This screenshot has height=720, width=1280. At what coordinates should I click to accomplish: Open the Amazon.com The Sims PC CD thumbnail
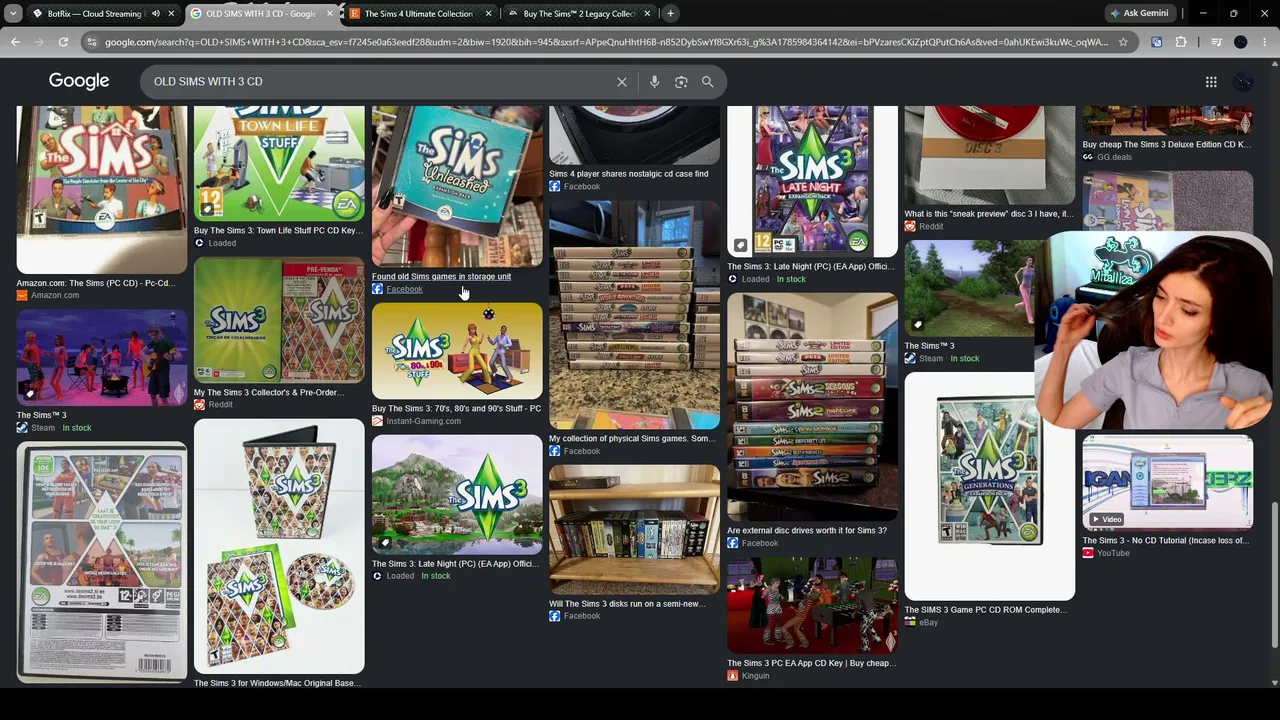point(101,189)
